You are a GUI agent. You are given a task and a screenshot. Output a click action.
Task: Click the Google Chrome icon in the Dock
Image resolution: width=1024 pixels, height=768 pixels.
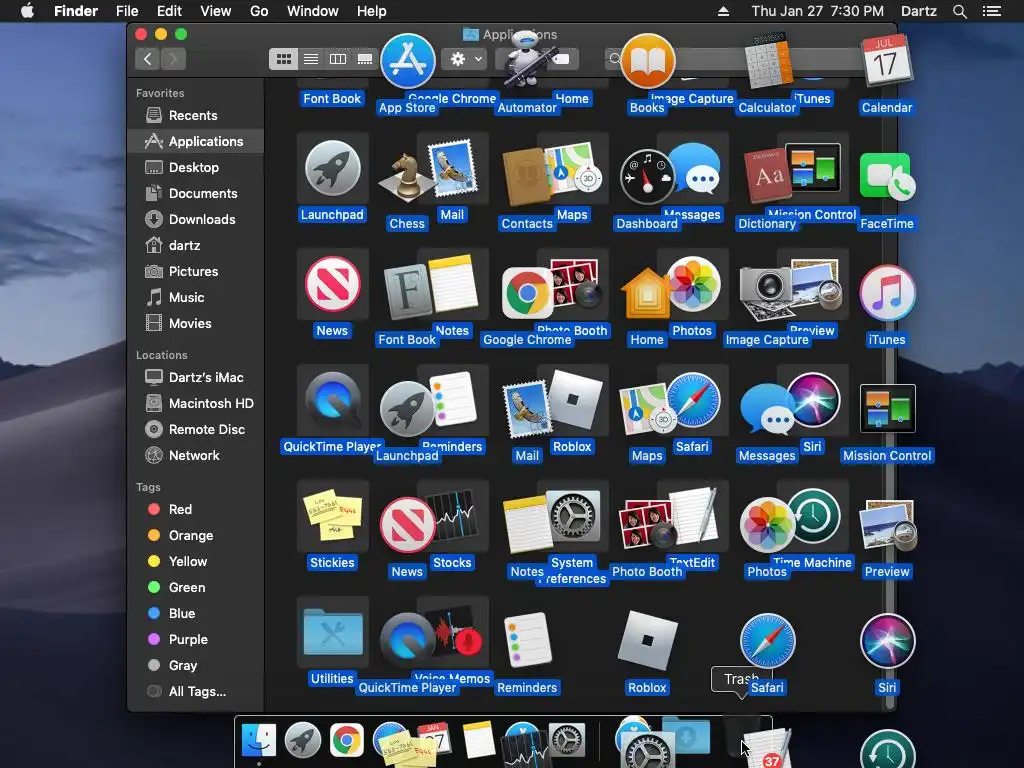point(346,741)
